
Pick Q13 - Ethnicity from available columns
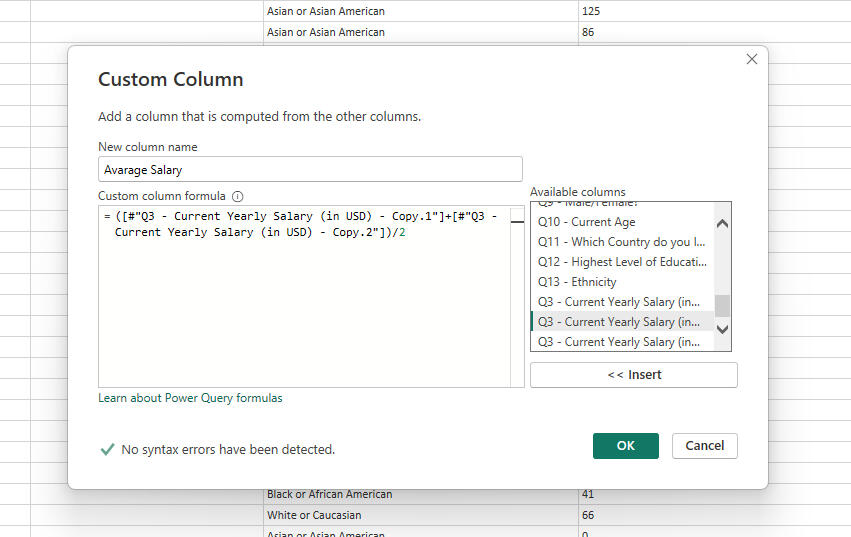tap(577, 282)
